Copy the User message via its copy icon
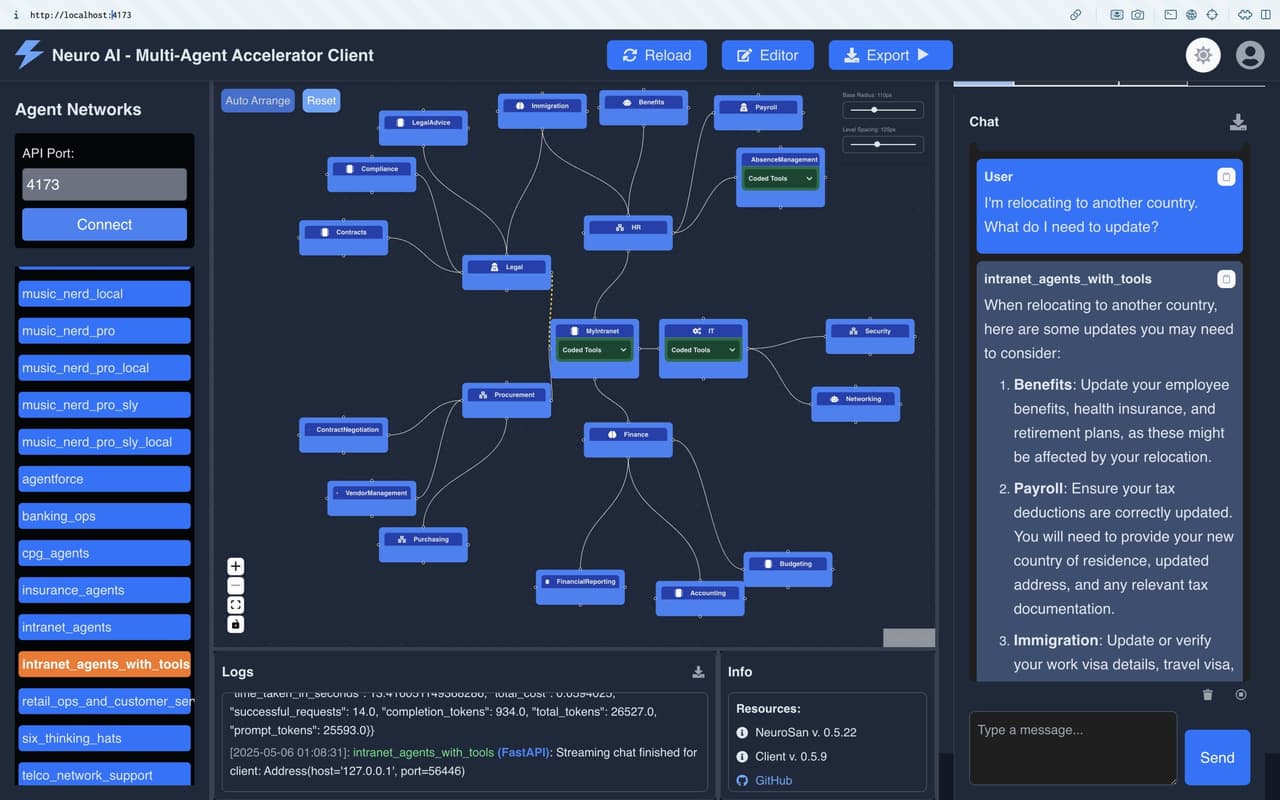Image resolution: width=1280 pixels, height=800 pixels. click(x=1227, y=176)
